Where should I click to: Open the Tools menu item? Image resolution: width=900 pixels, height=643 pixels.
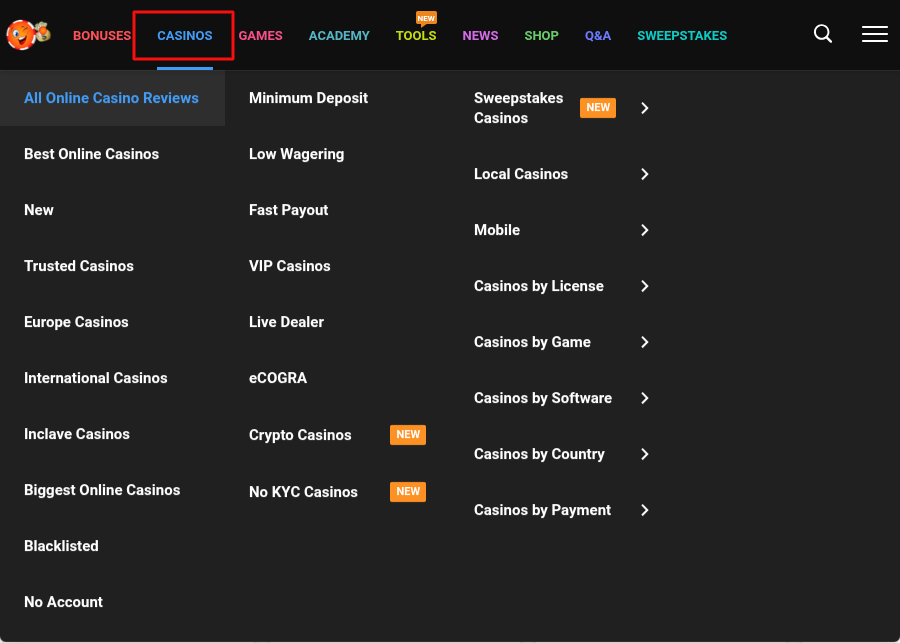coord(416,35)
